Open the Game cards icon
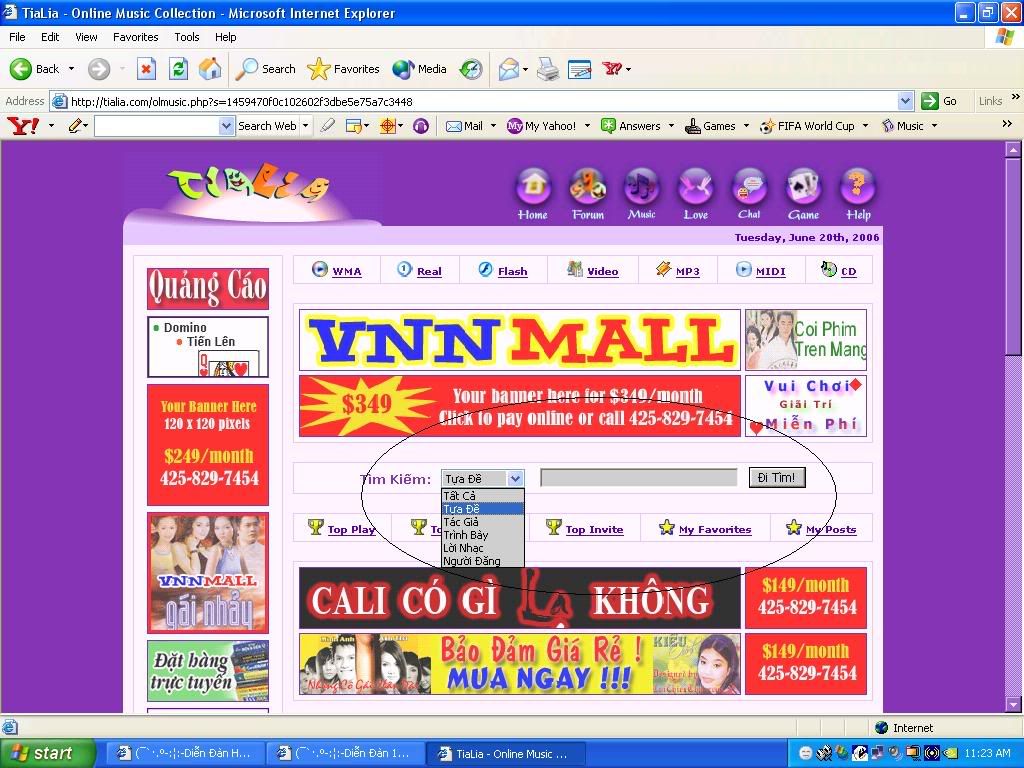The width and height of the screenshot is (1024, 768). tap(803, 187)
